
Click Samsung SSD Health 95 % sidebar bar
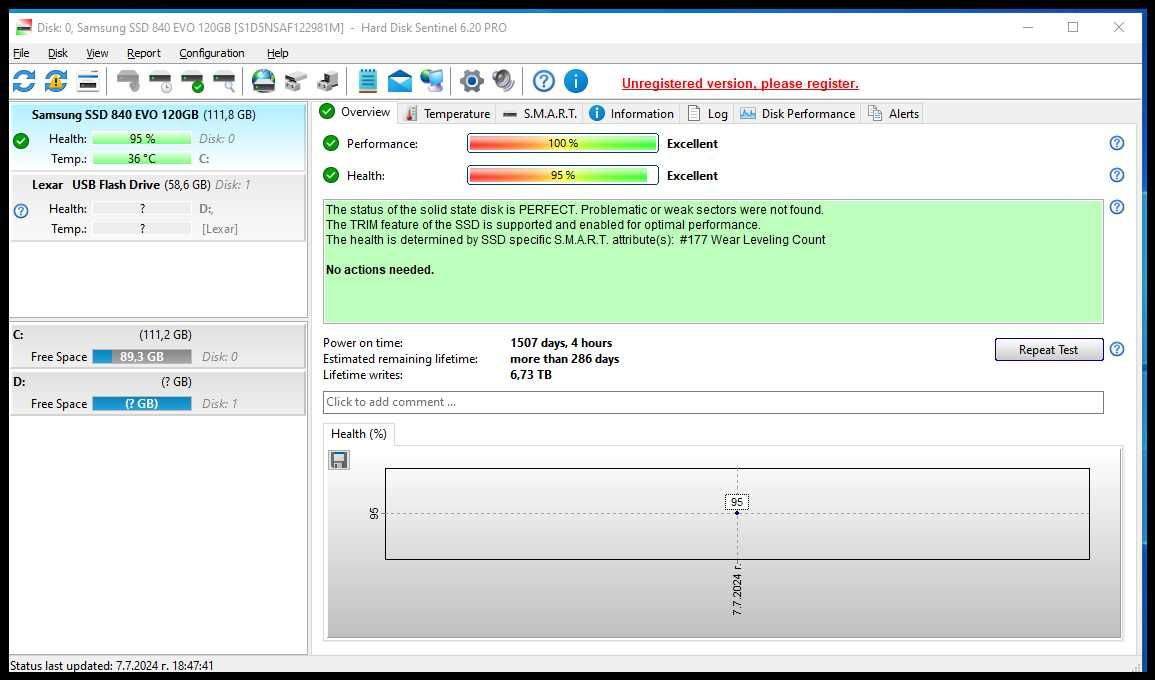[x=142, y=139]
